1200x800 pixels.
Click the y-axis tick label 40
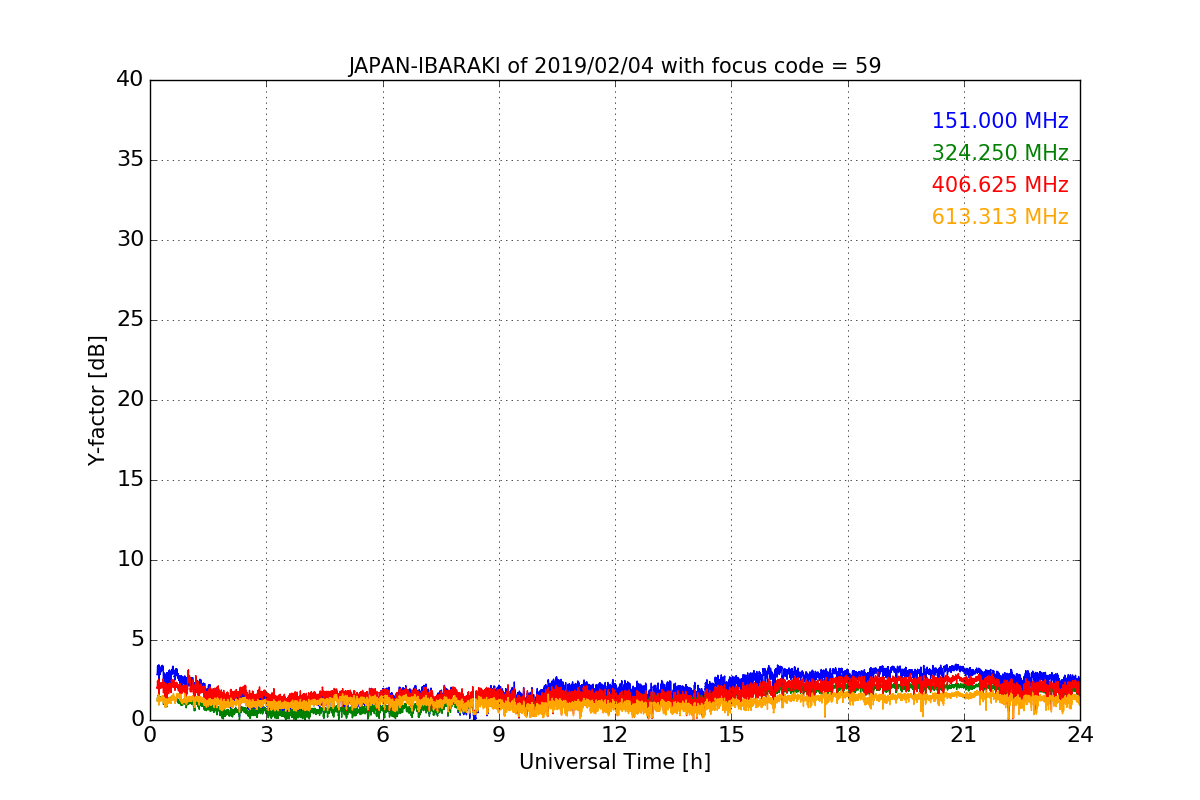[x=130, y=79]
